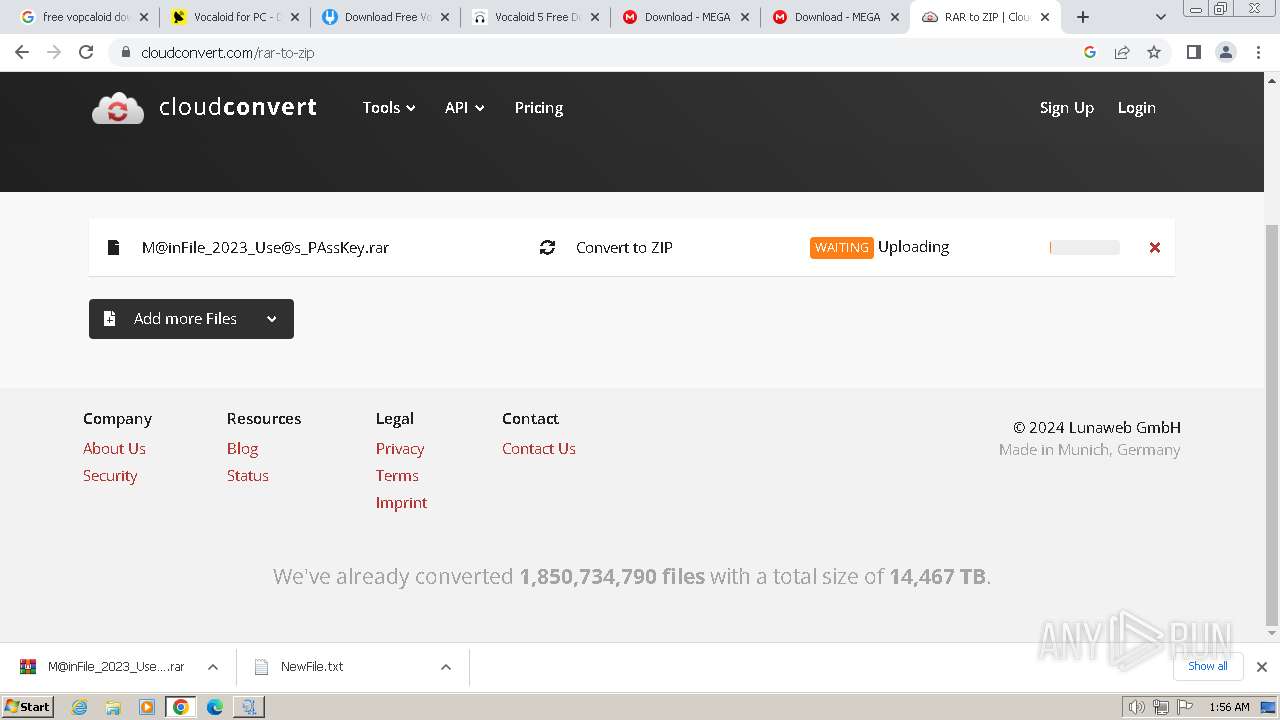Click the Google icon in the address bar
This screenshot has height=720, width=1280.
pos(1090,52)
